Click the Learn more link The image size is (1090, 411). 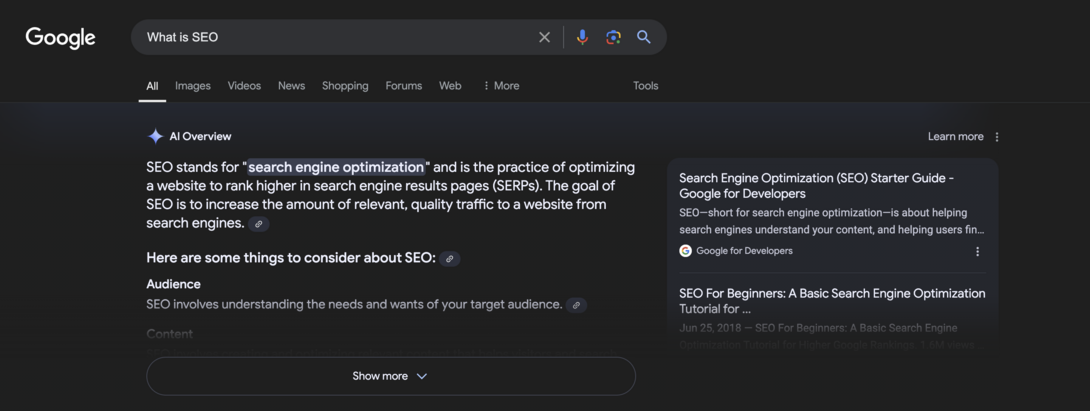pyautogui.click(x=956, y=137)
